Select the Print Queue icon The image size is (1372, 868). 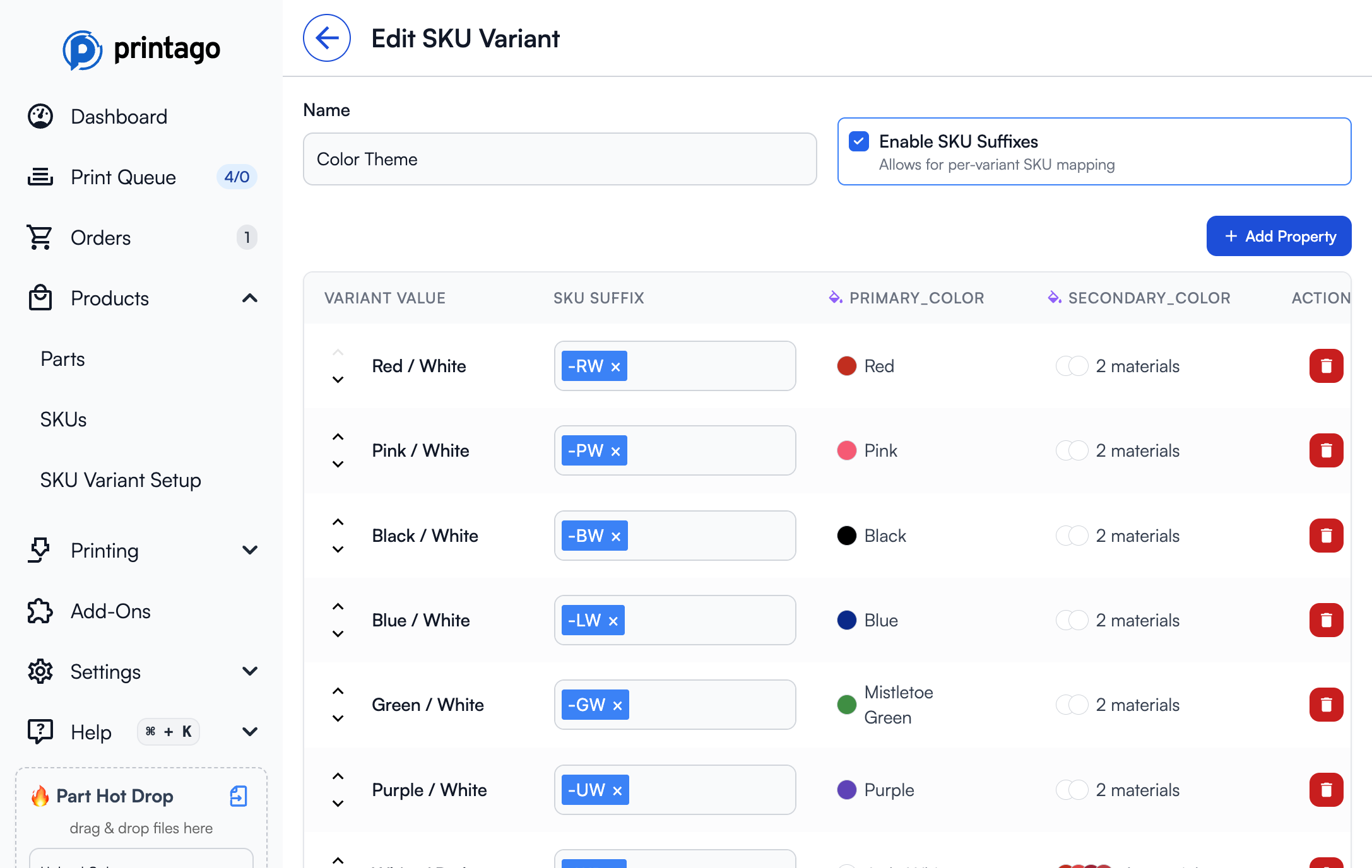click(x=40, y=177)
